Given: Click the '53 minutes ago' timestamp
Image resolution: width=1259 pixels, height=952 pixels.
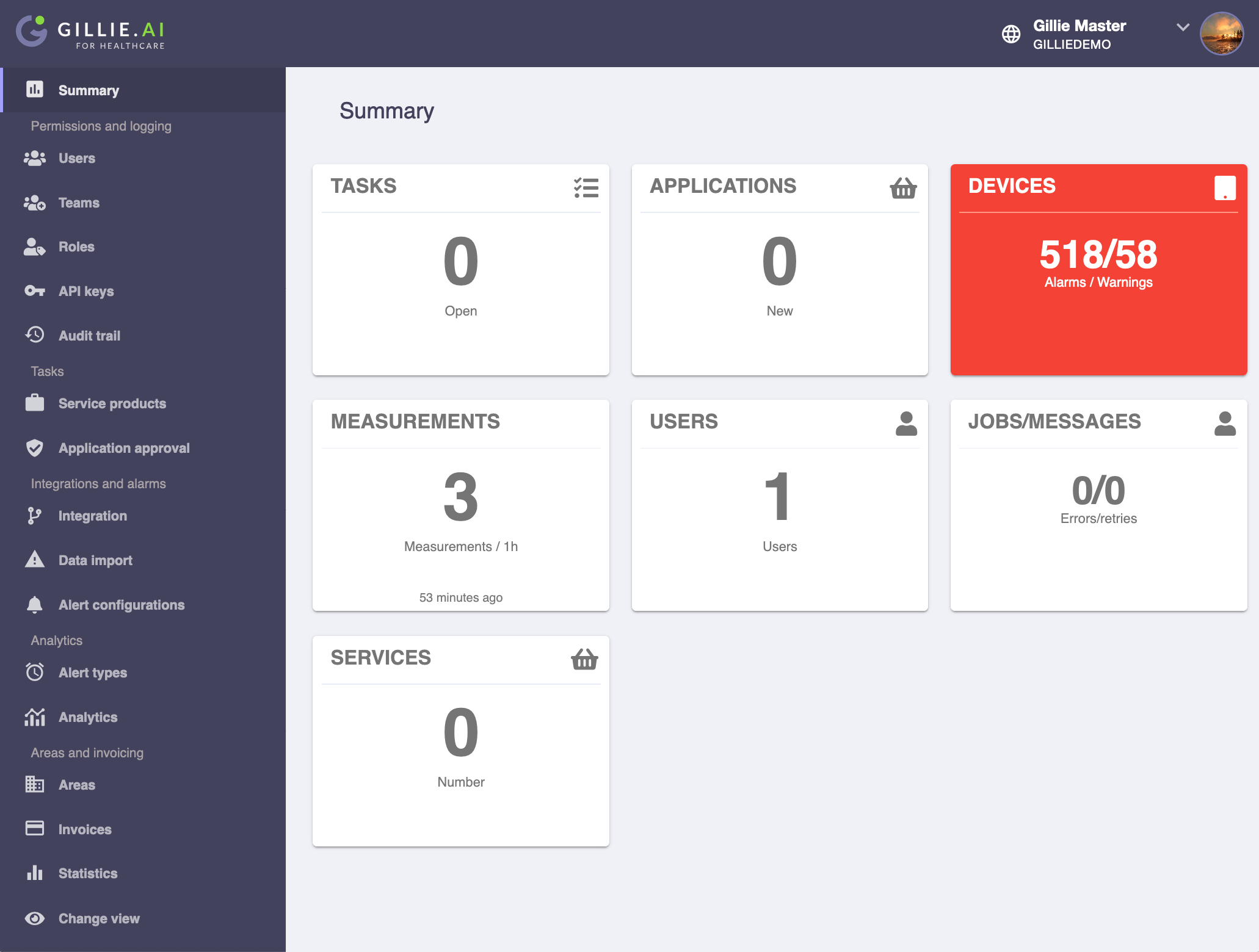Looking at the screenshot, I should [x=461, y=597].
